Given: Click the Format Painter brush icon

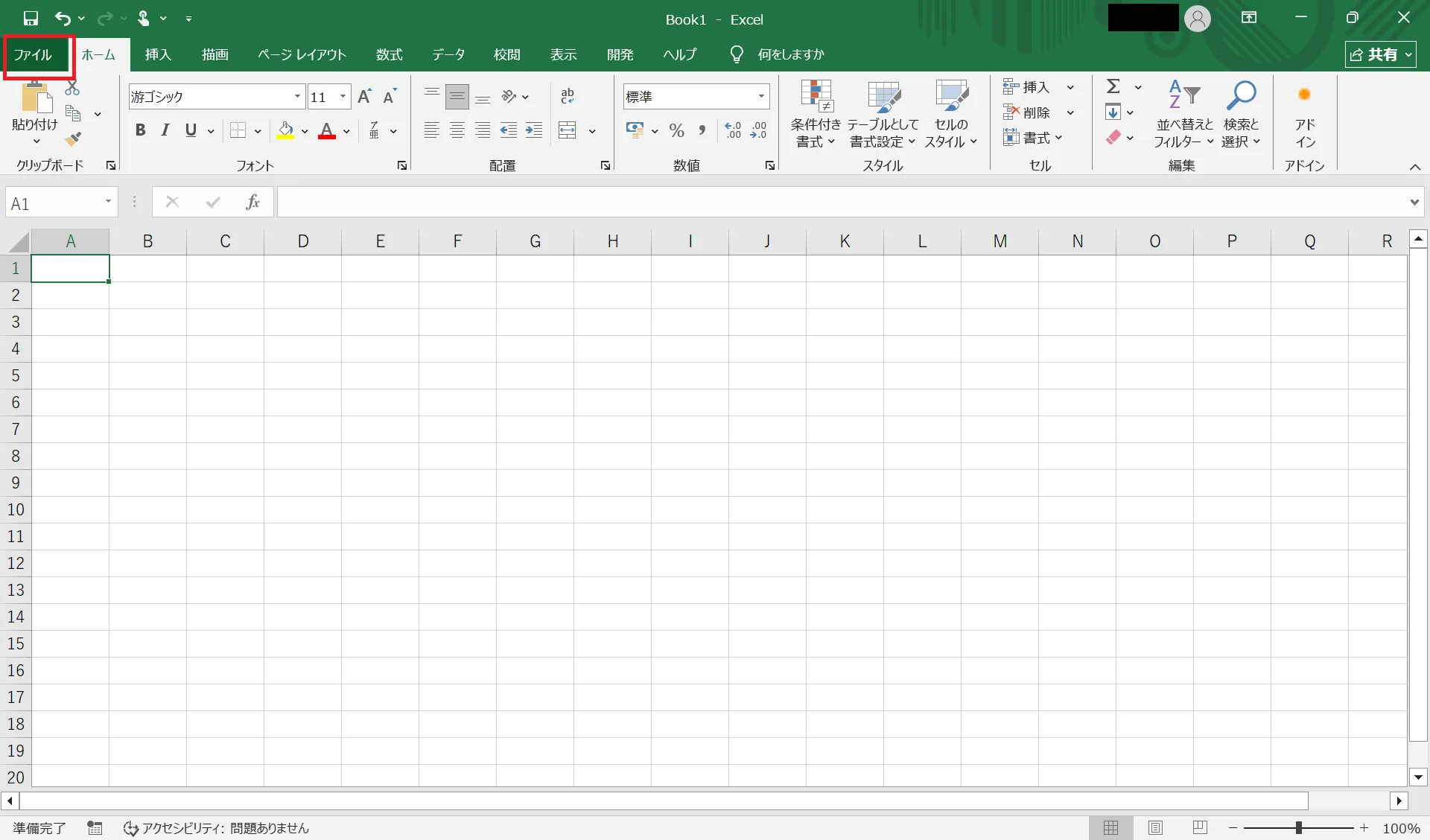Looking at the screenshot, I should click(x=73, y=139).
